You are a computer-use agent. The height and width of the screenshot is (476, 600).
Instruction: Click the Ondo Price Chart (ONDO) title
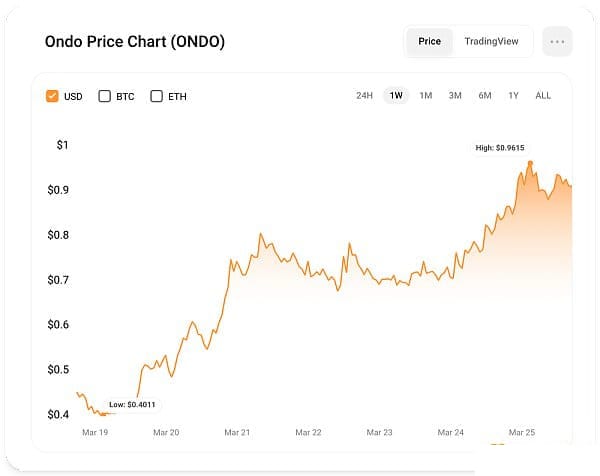coord(135,42)
